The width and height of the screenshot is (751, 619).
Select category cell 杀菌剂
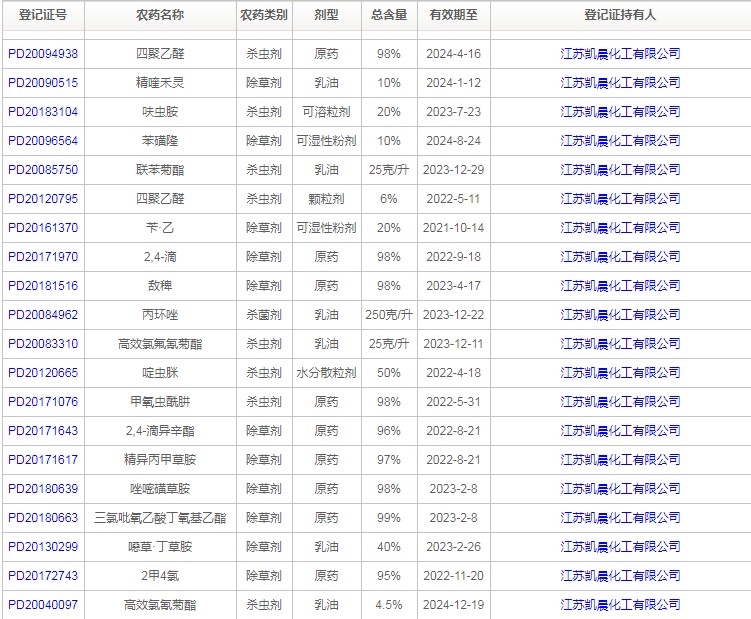264,315
